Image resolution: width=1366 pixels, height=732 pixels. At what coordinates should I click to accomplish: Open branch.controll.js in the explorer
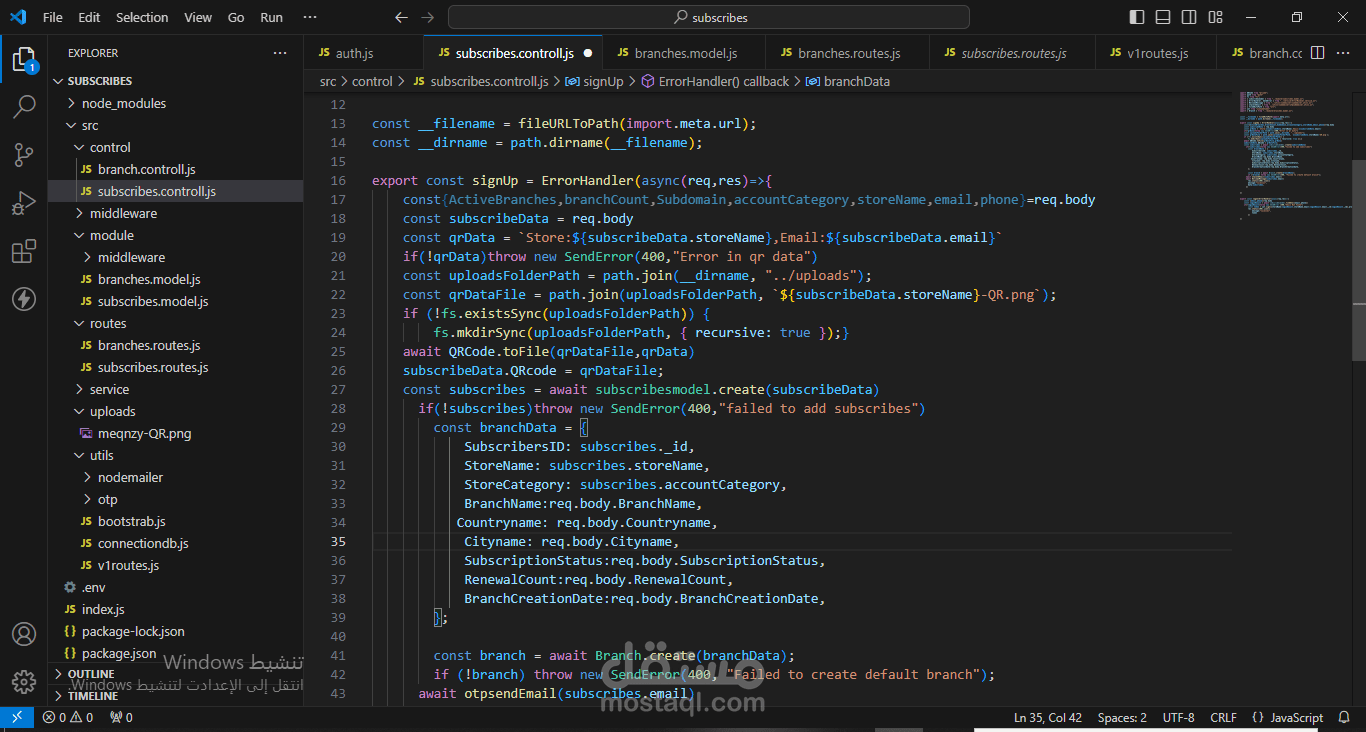175,169
